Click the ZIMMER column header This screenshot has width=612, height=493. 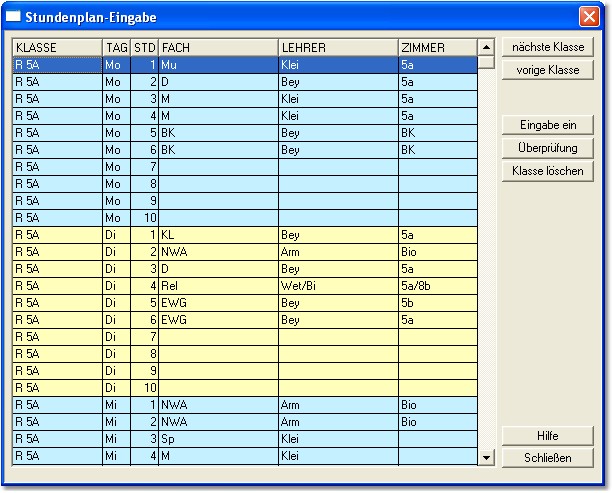tap(436, 48)
